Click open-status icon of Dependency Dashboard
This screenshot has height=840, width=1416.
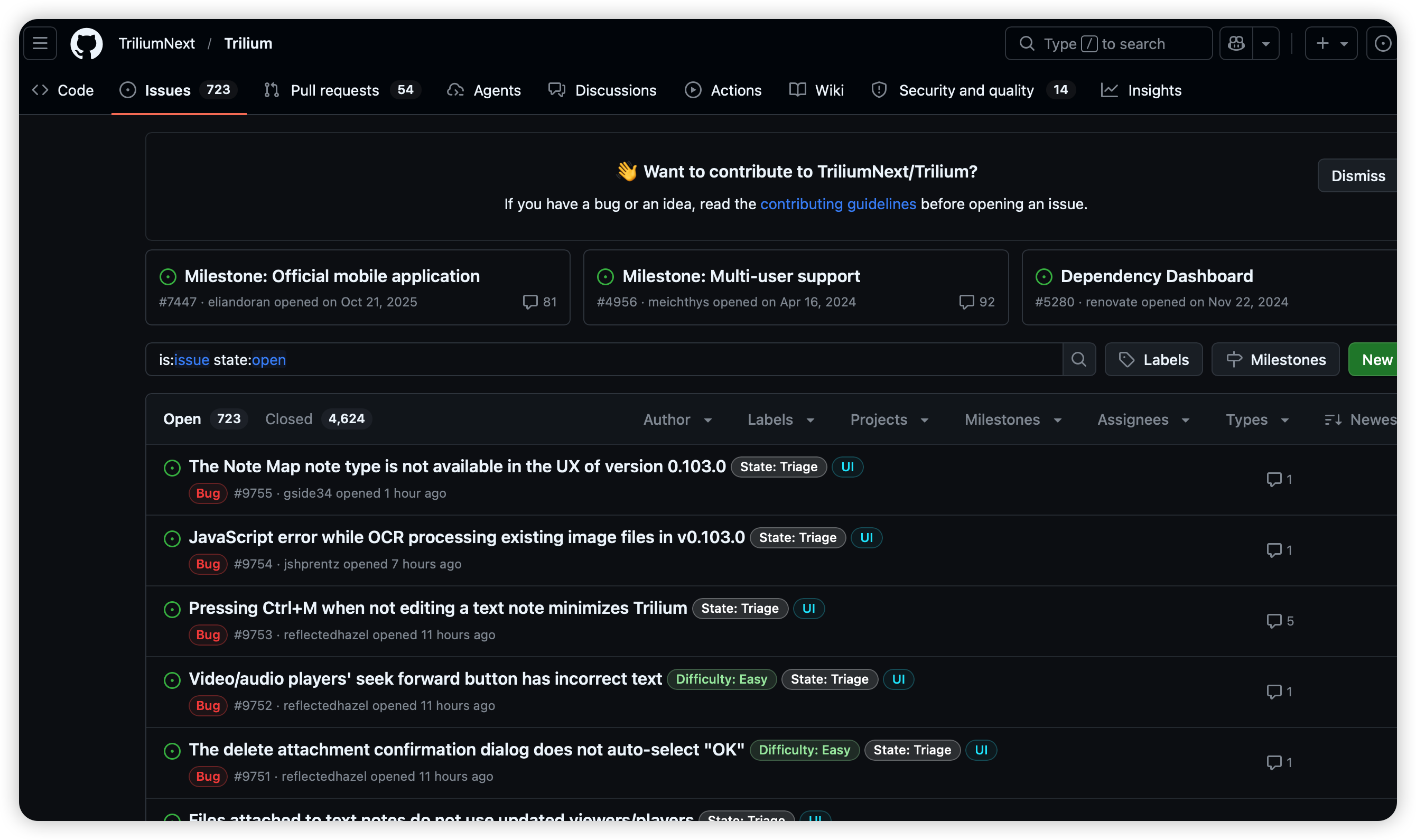click(1044, 277)
